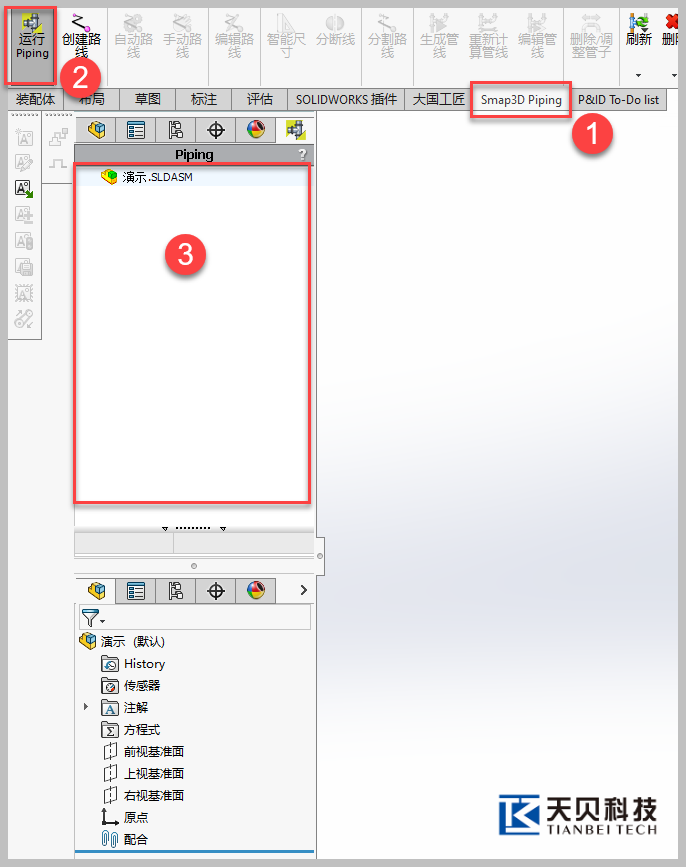This screenshot has width=686, height=867.
Task: Click 重新计算管线 recalculate pipeline
Action: pos(488,38)
